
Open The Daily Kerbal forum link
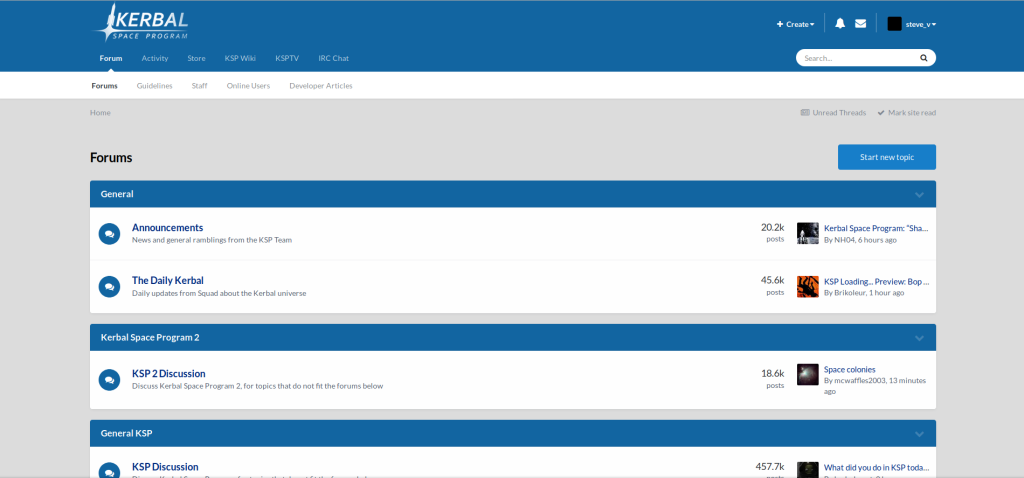pos(168,280)
